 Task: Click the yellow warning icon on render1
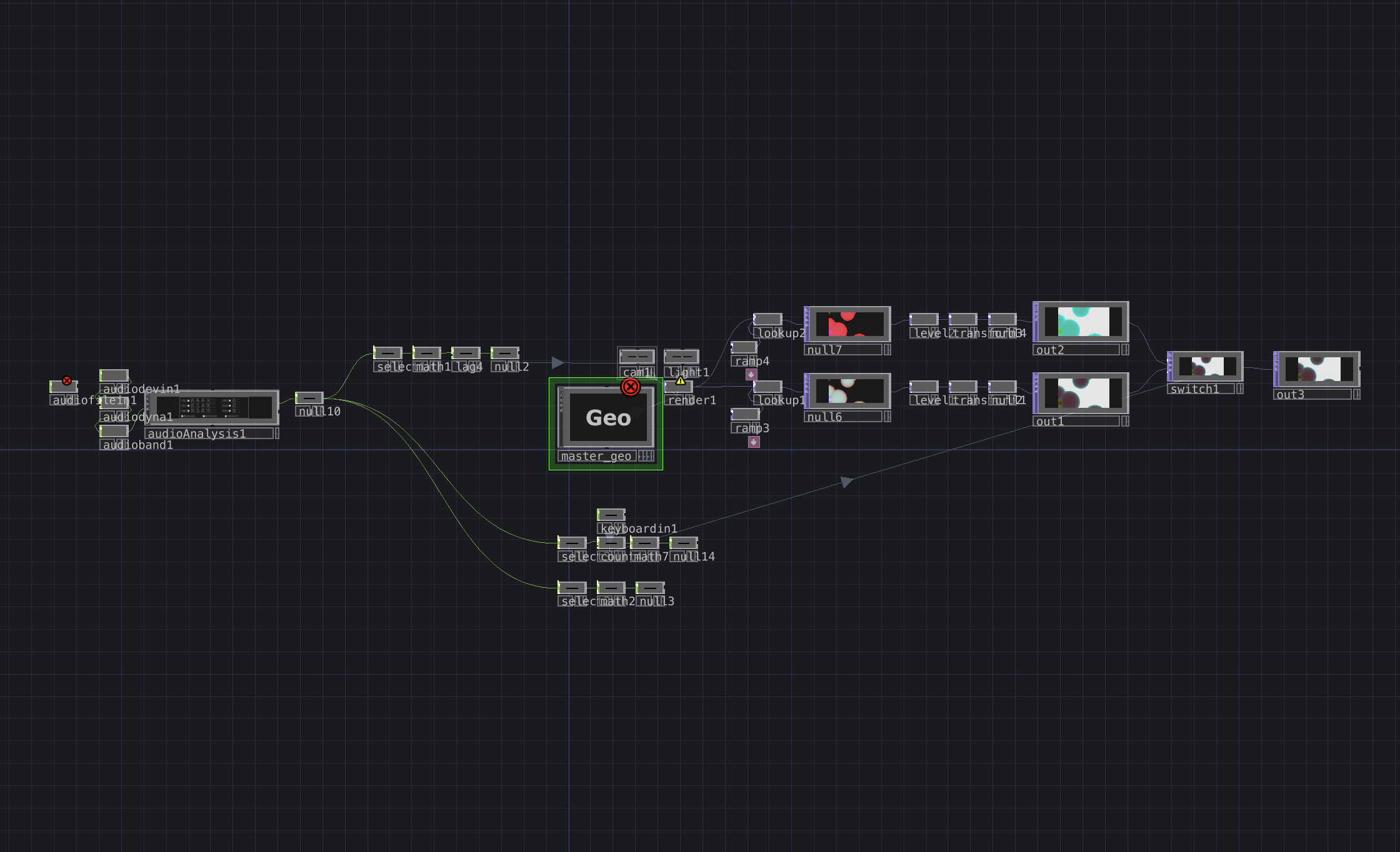pyautogui.click(x=681, y=380)
